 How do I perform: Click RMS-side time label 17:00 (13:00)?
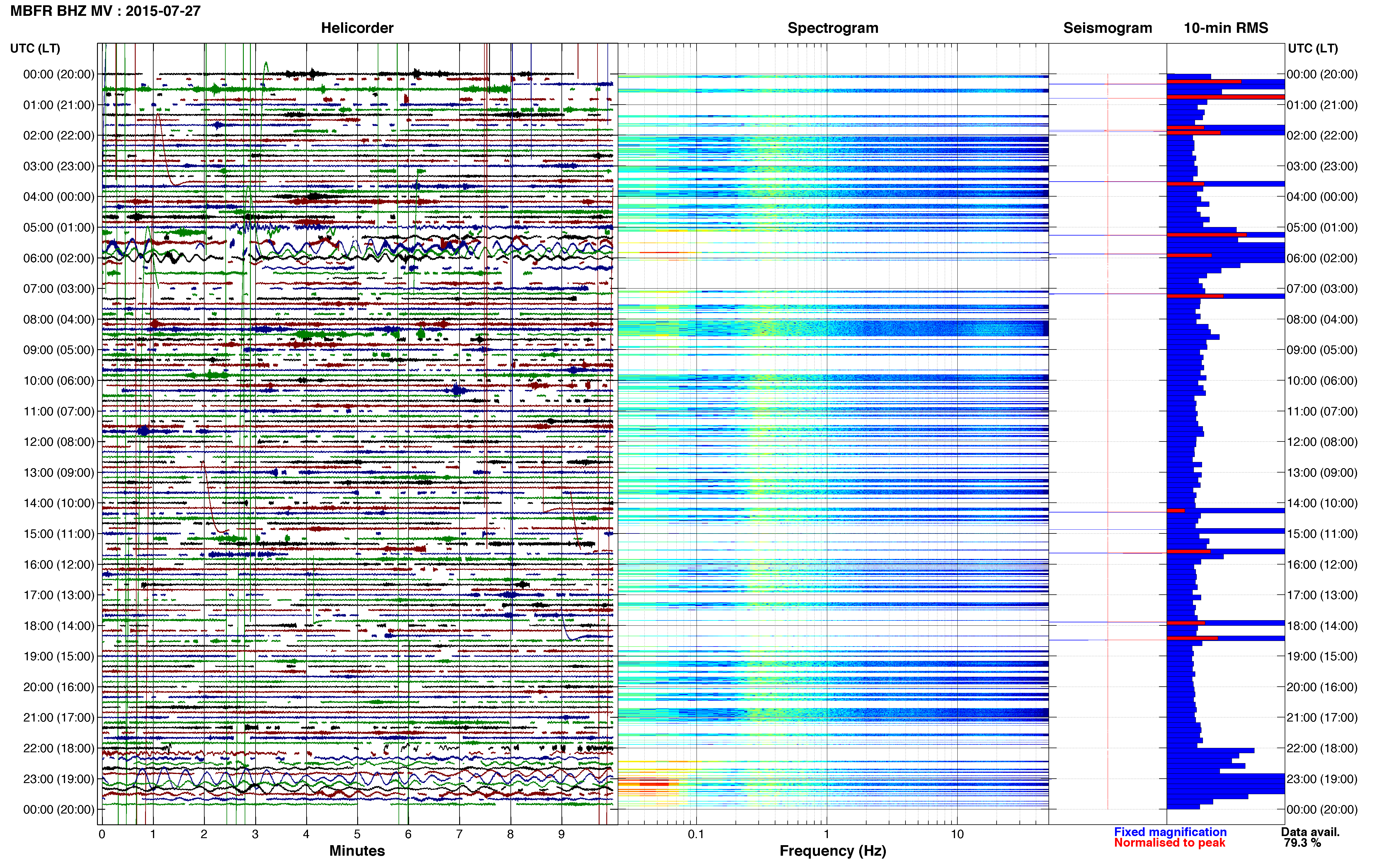pyautogui.click(x=1322, y=595)
